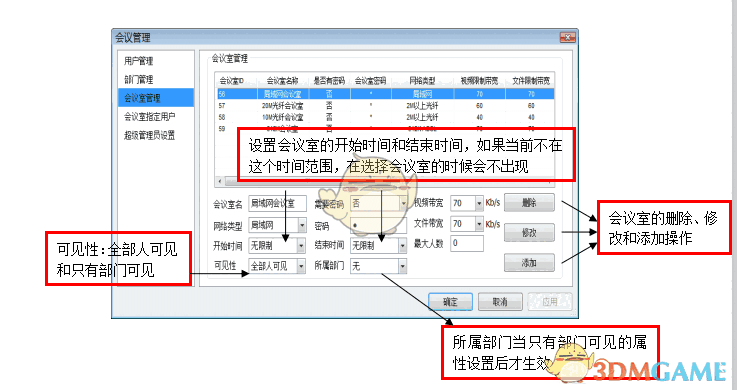
Task: Expand the 开始时间 dropdown
Action: (x=301, y=245)
